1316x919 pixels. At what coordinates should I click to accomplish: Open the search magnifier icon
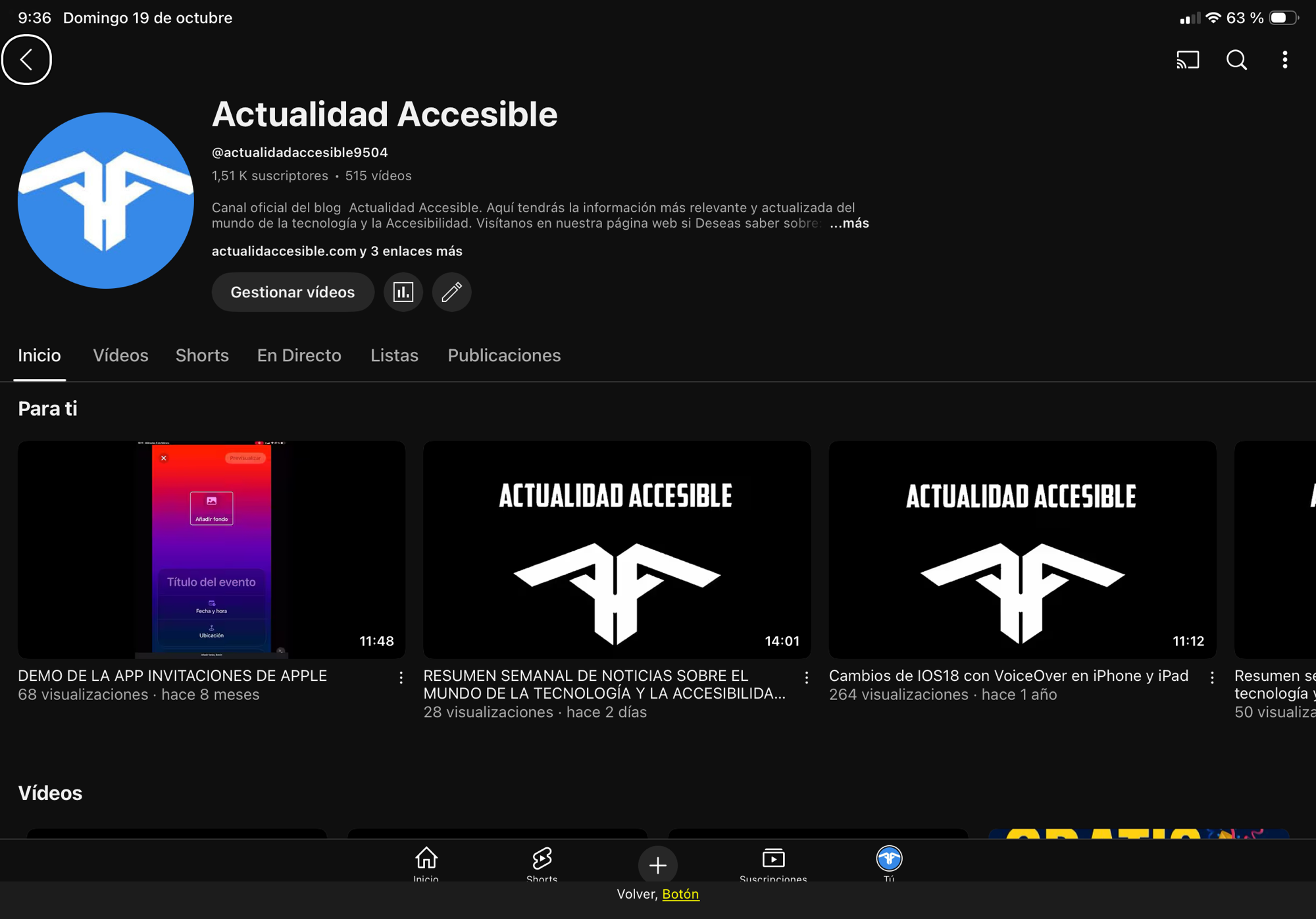1236,60
